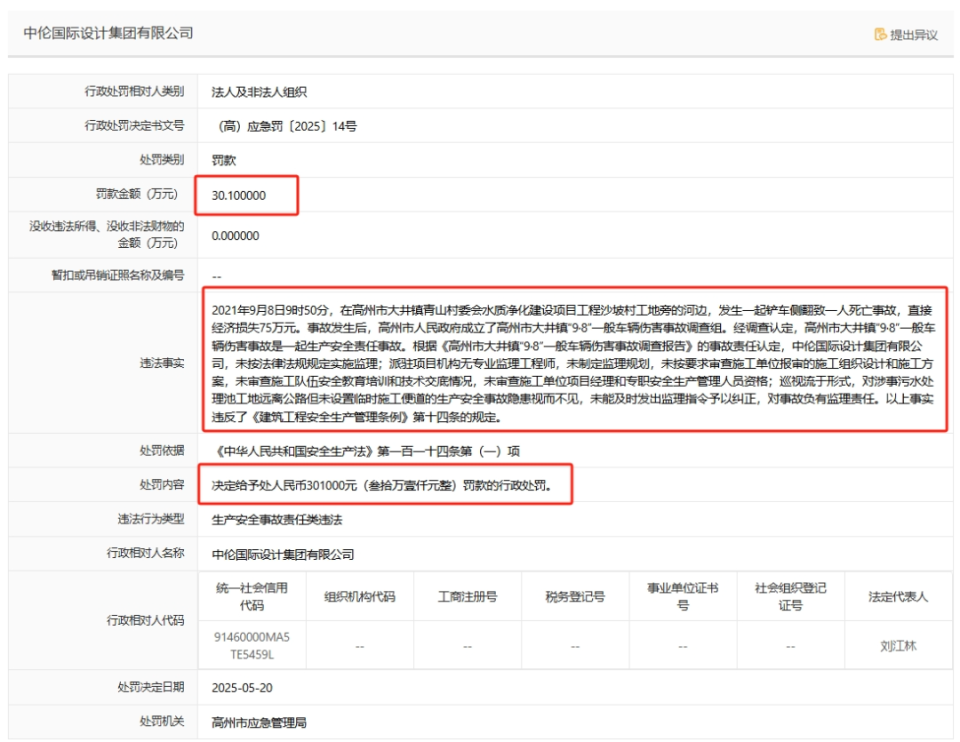The image size is (960, 742).
Task: Click the 工商注册号 column header
Action: click(467, 597)
